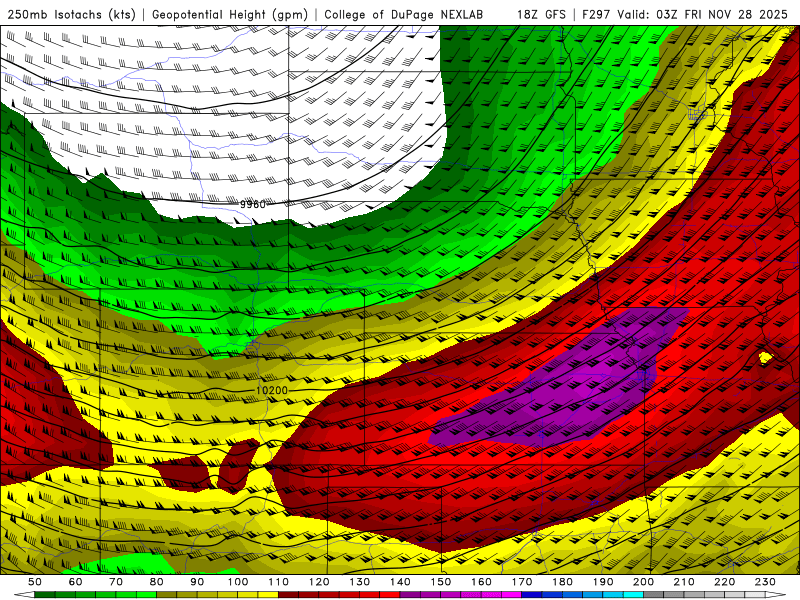Click the 110 value on the color scale
The image size is (800, 600).
(x=279, y=582)
